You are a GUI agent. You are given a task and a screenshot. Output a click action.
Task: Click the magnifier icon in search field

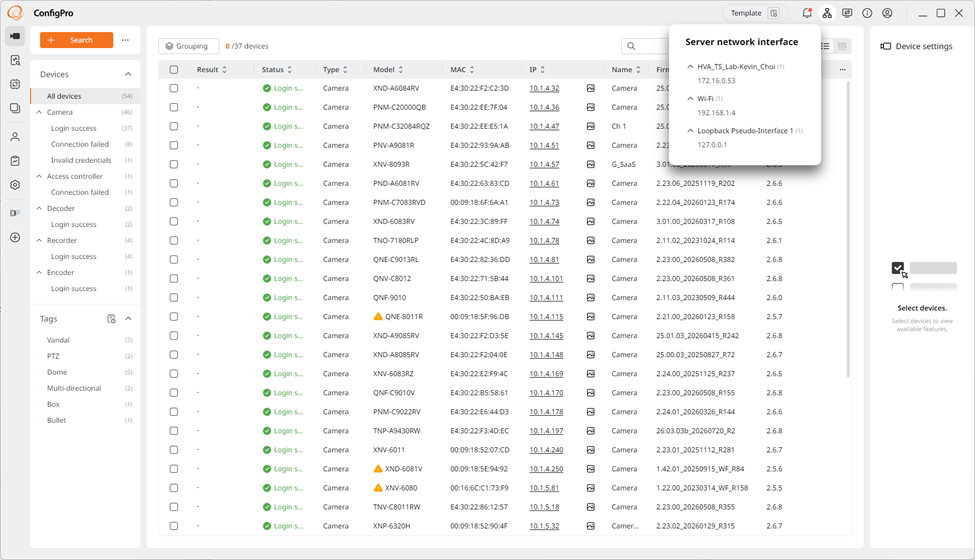(x=631, y=46)
